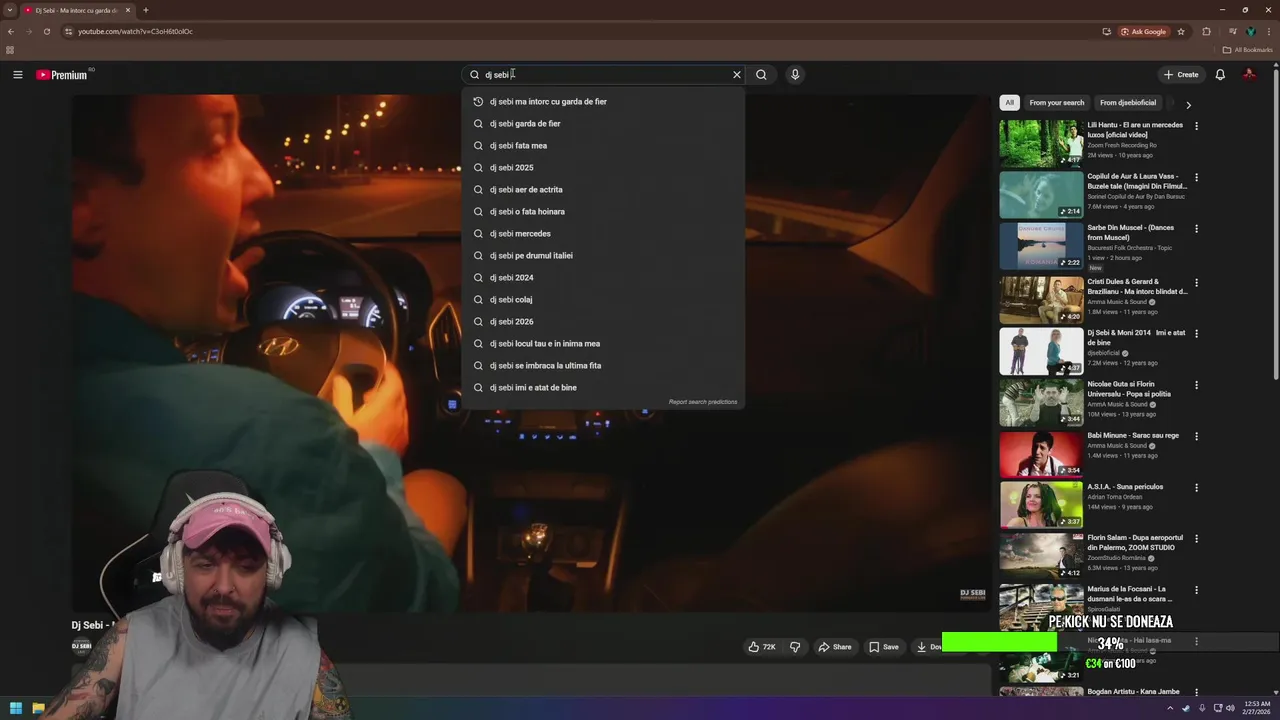This screenshot has height=720, width=1280.
Task: Select suggestion 'dj sebi o fata hoinara'
Action: pyautogui.click(x=603, y=211)
